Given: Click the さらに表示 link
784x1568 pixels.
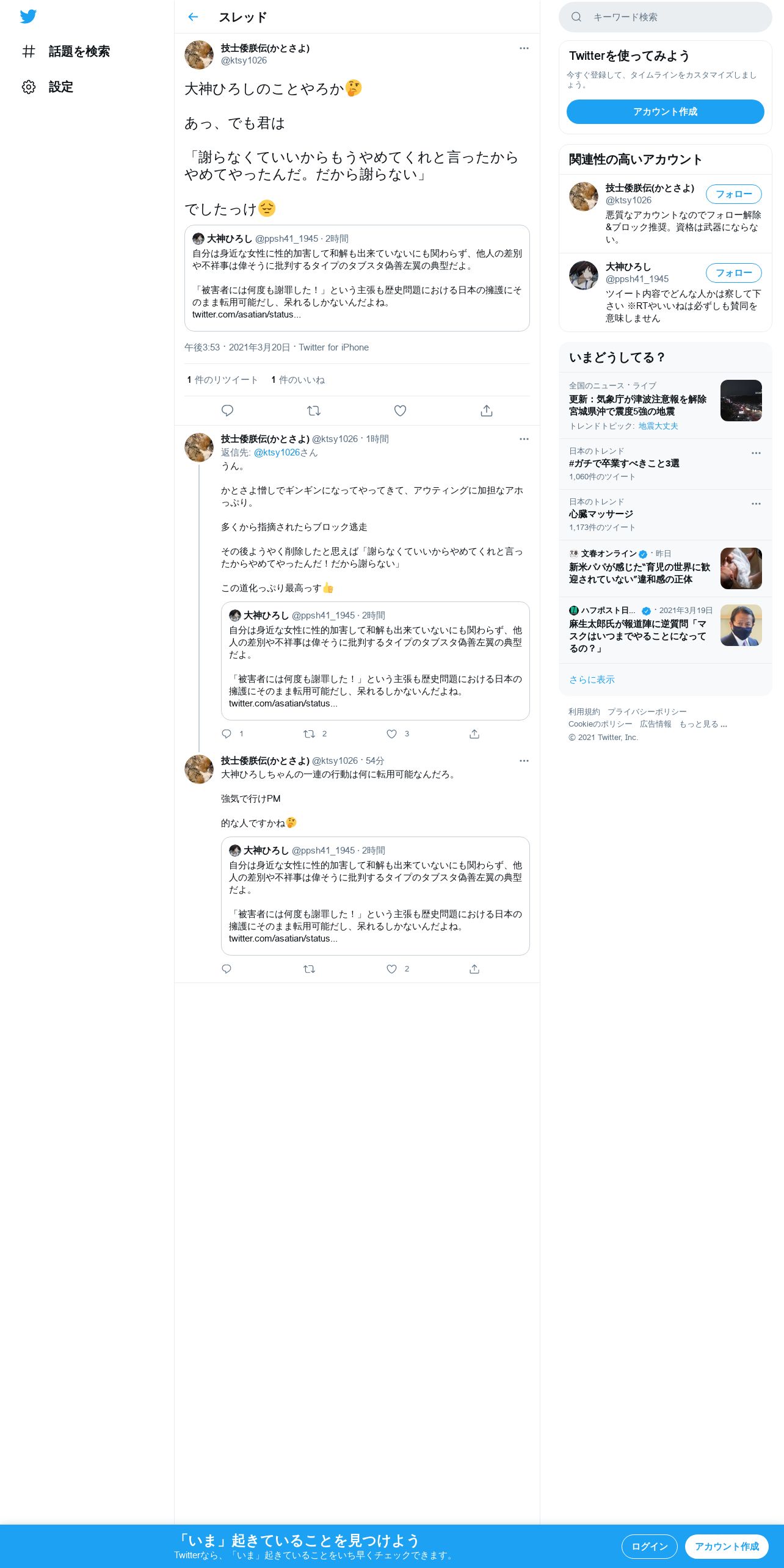Looking at the screenshot, I should pos(592,680).
